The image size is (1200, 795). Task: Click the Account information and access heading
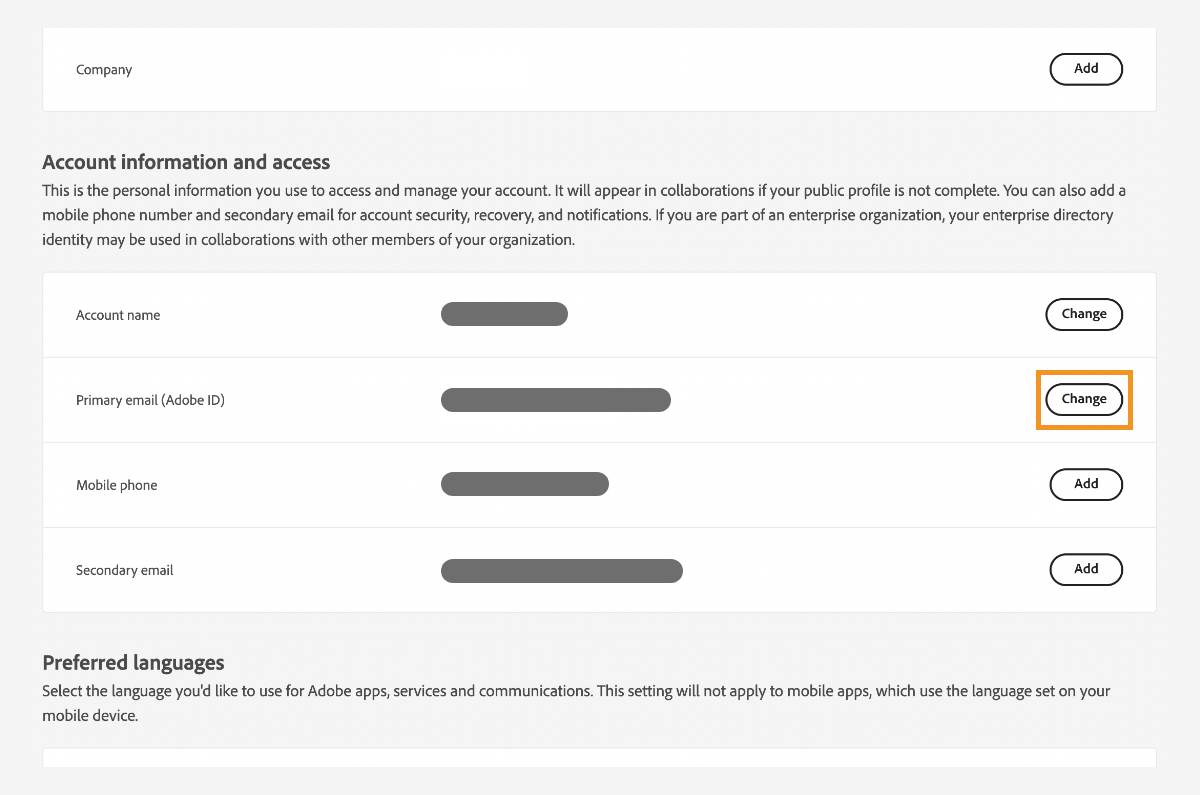[185, 162]
